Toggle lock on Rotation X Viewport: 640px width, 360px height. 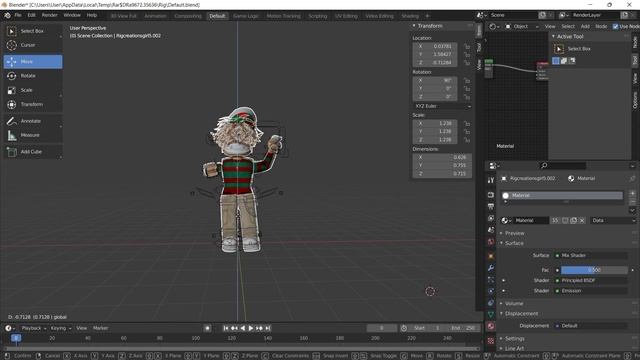click(x=467, y=81)
